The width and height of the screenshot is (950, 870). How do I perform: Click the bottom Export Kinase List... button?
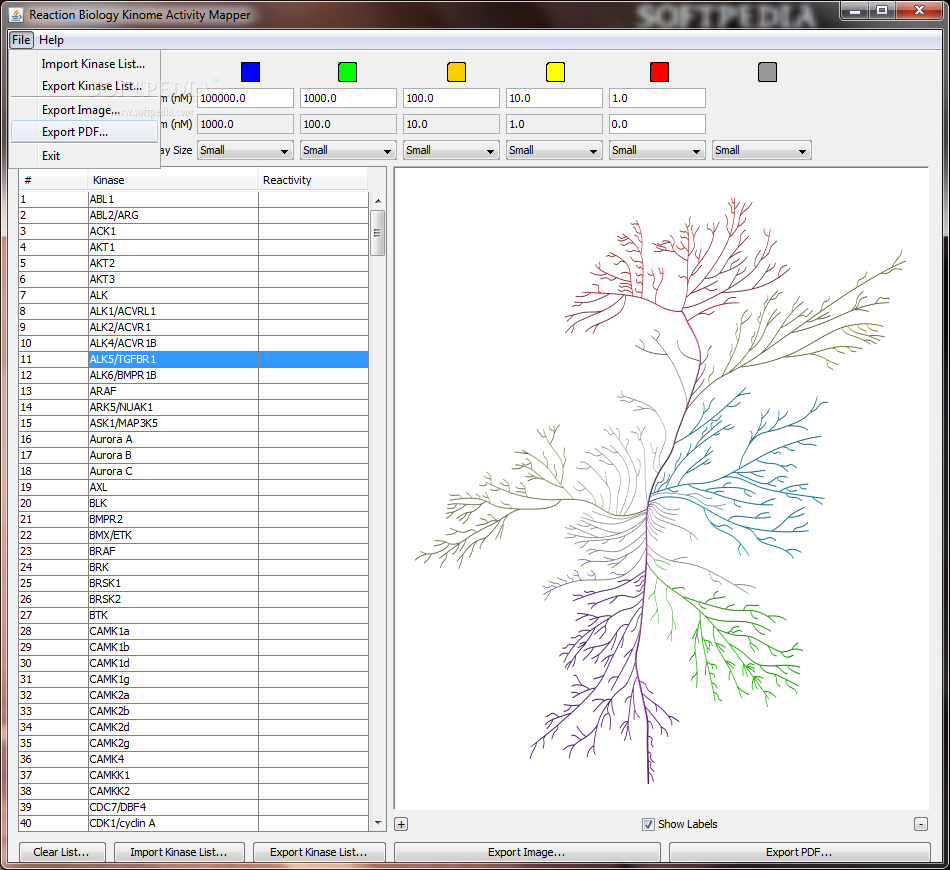pyautogui.click(x=319, y=852)
